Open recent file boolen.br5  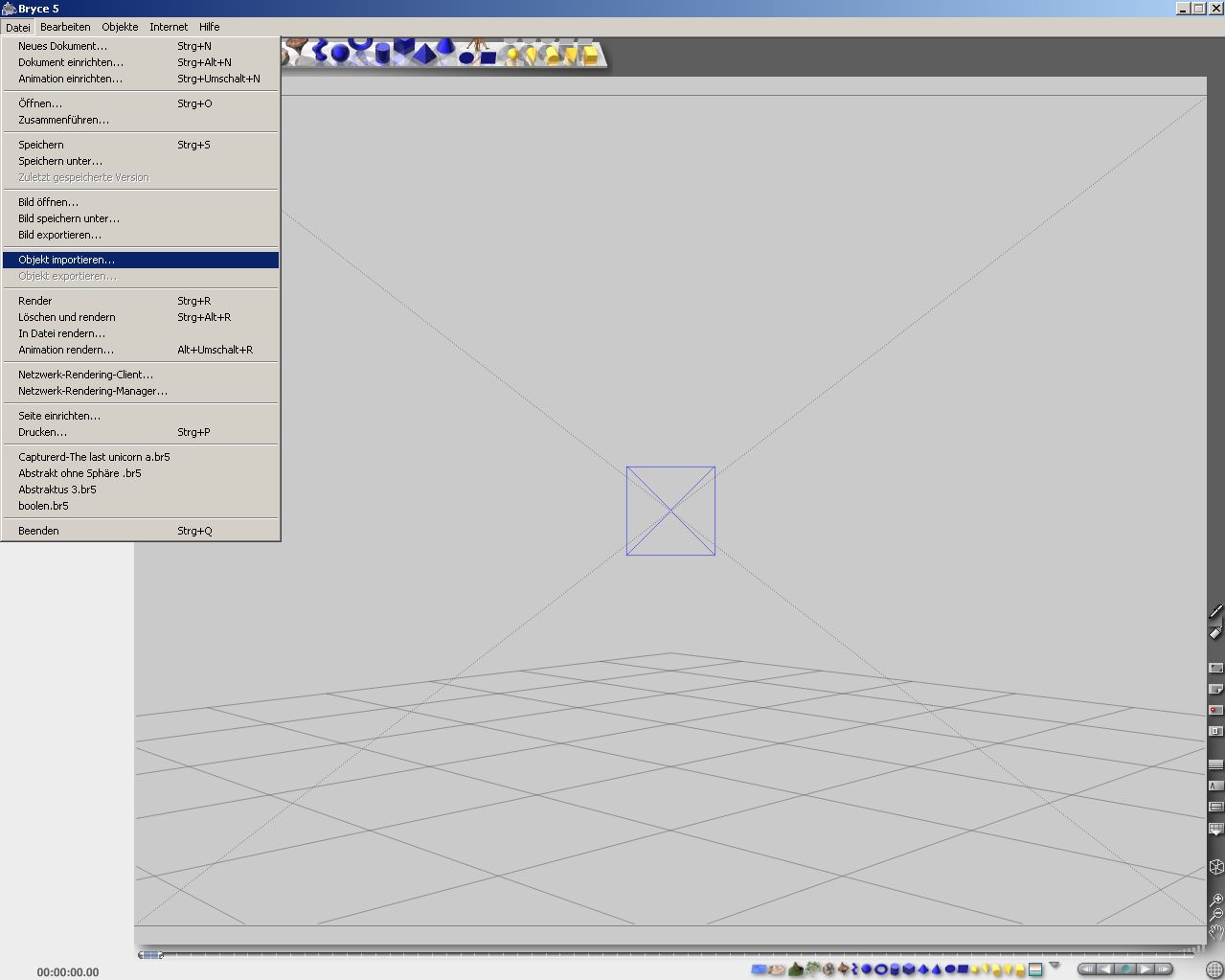141,506
